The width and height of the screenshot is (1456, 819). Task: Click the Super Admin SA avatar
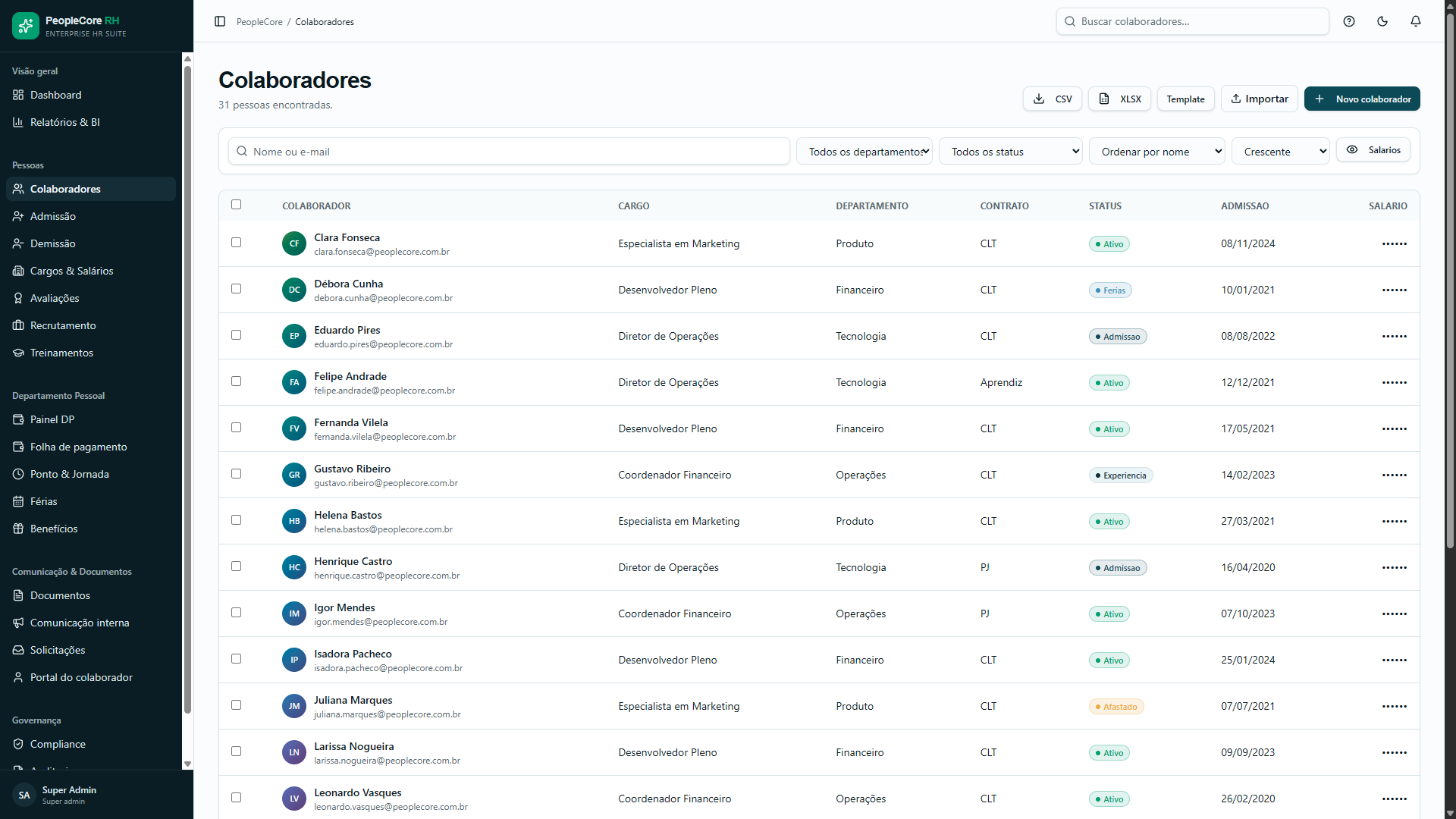(x=24, y=795)
